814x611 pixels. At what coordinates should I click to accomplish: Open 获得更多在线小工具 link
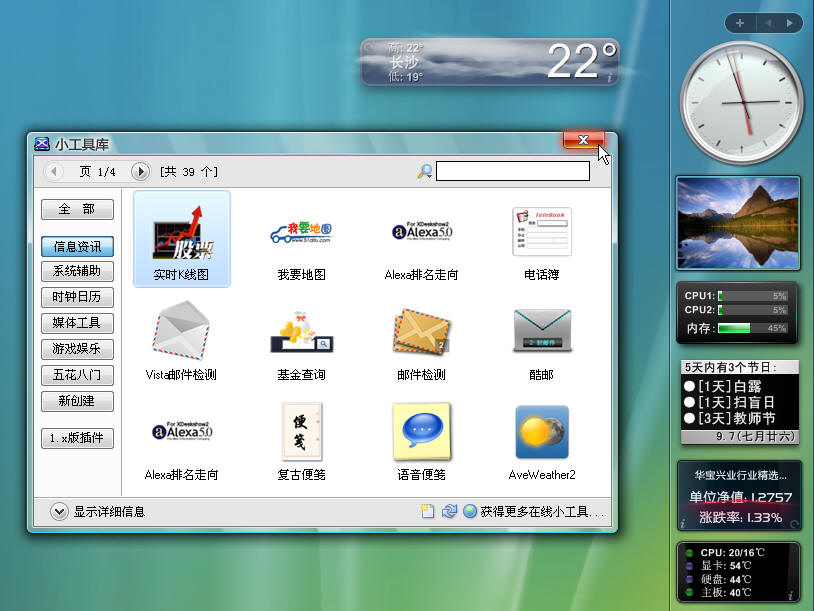point(541,511)
